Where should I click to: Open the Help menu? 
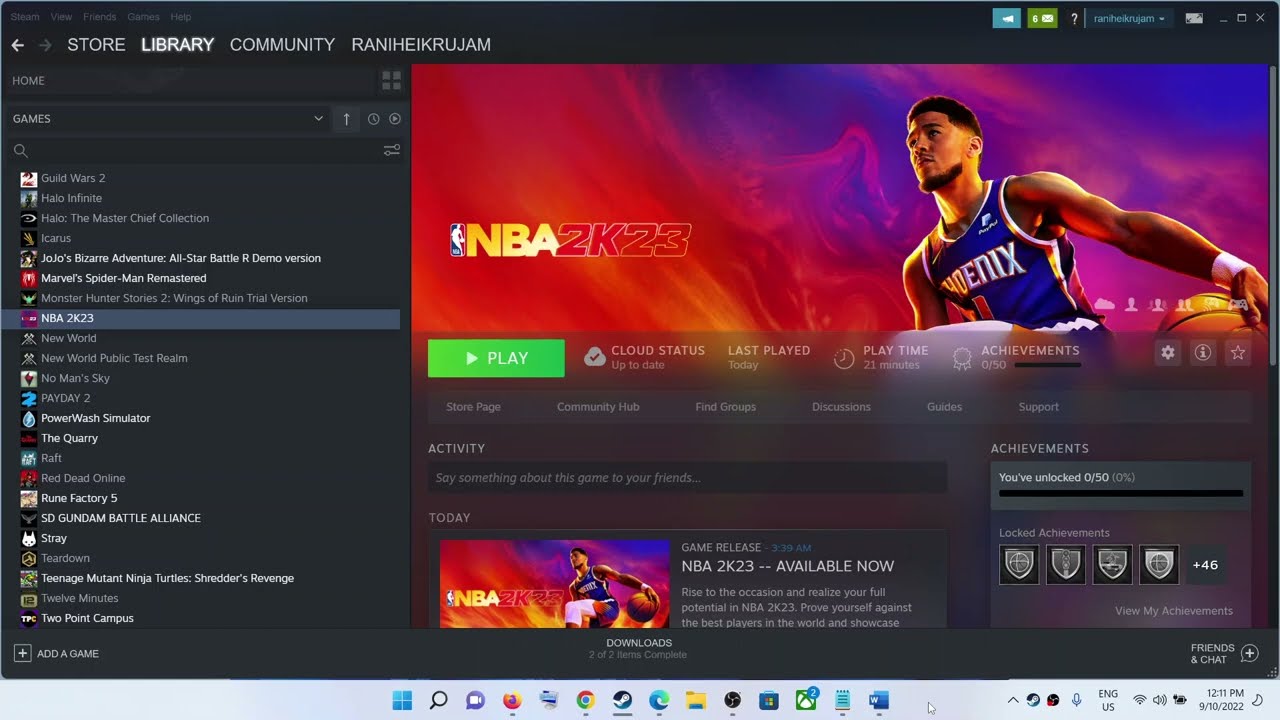coord(181,17)
